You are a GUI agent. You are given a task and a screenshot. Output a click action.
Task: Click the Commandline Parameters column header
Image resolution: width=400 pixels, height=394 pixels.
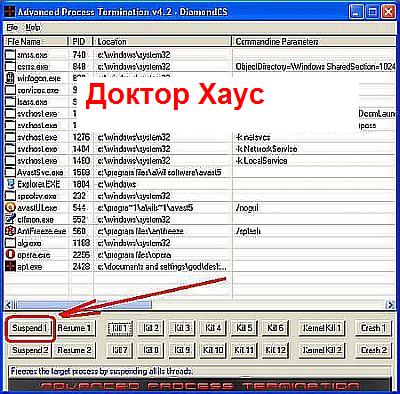313,42
